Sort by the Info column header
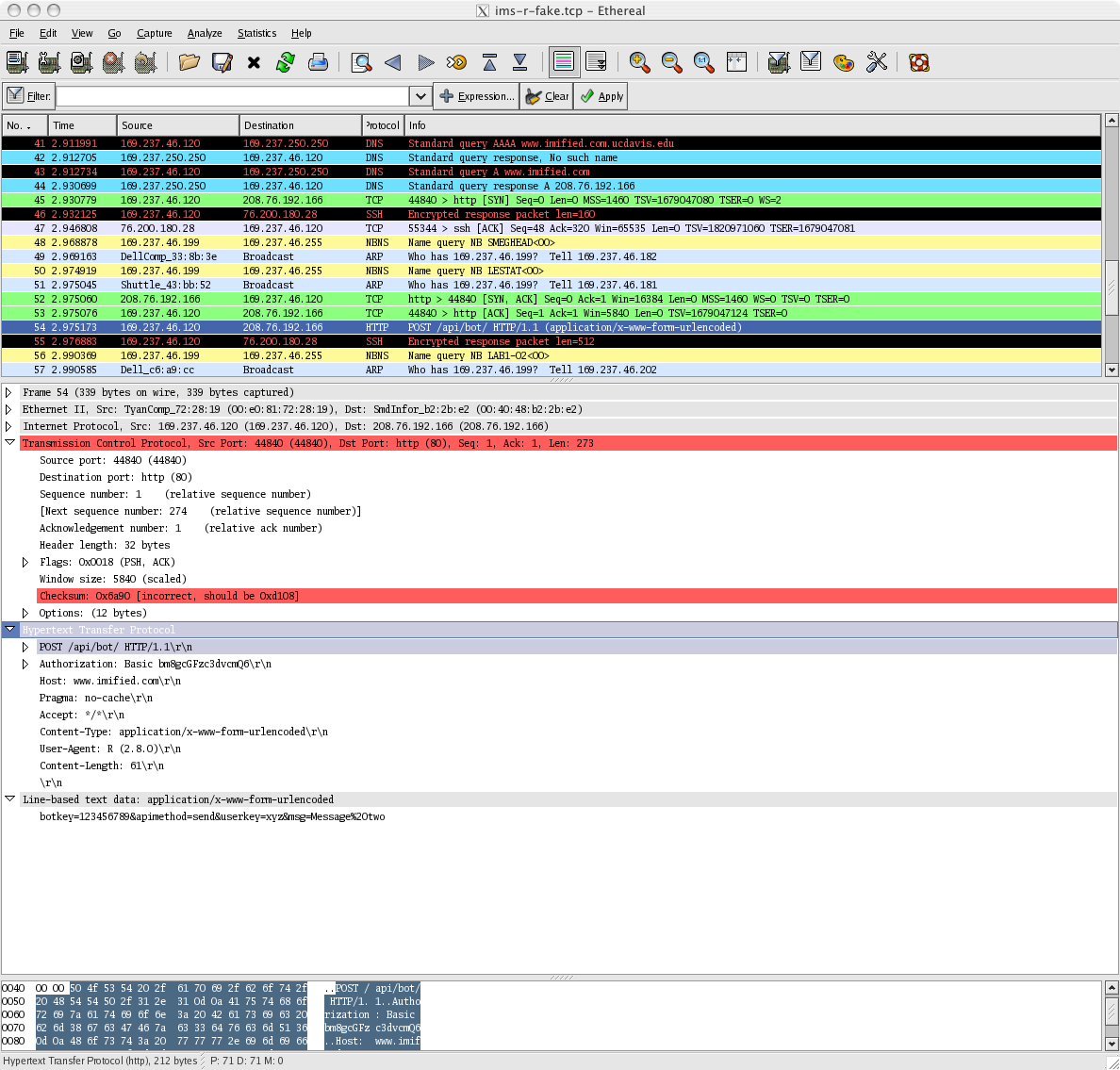The image size is (1120, 1070). pyautogui.click(x=753, y=125)
